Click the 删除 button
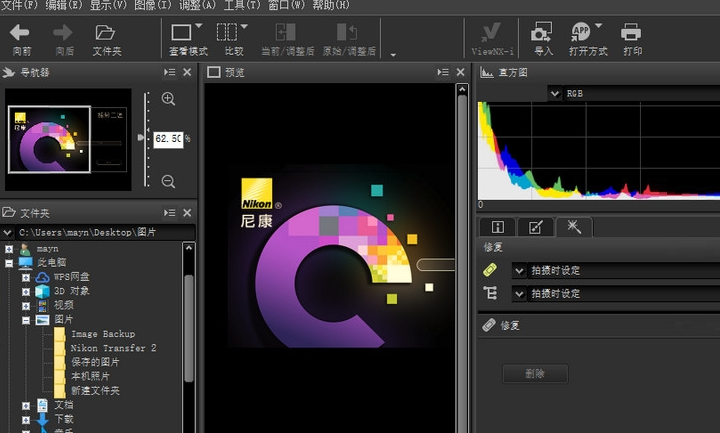 [x=535, y=374]
